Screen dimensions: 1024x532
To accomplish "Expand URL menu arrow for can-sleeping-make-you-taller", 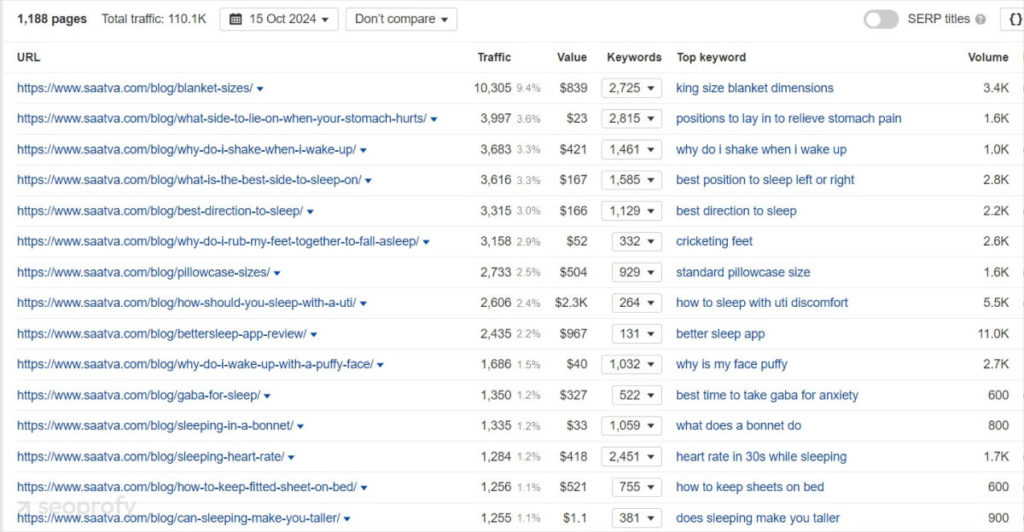I will [347, 519].
